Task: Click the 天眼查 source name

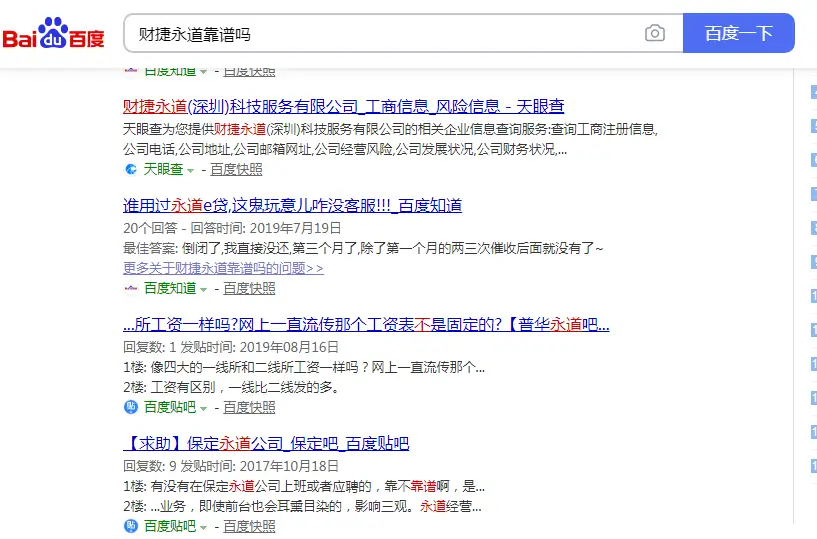Action: click(x=163, y=169)
